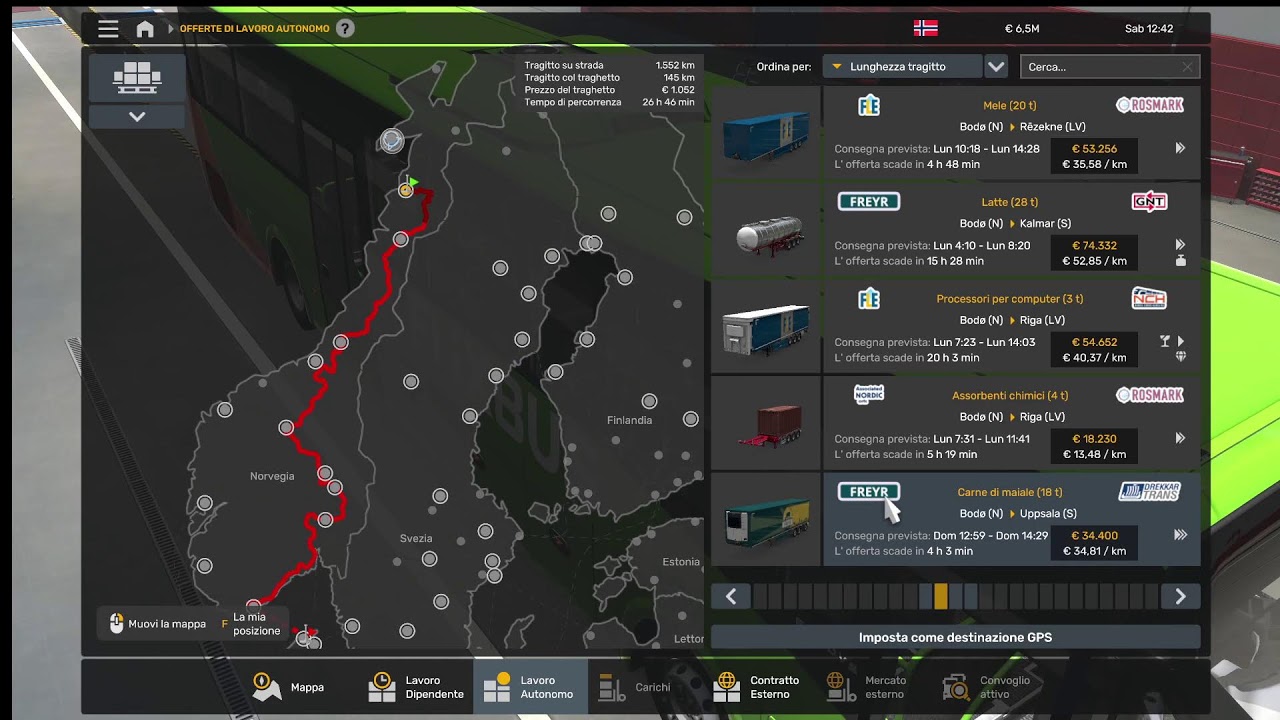Viewport: 1280px width, 720px height.
Task: Open the help question mark icon
Action: pyautogui.click(x=345, y=29)
